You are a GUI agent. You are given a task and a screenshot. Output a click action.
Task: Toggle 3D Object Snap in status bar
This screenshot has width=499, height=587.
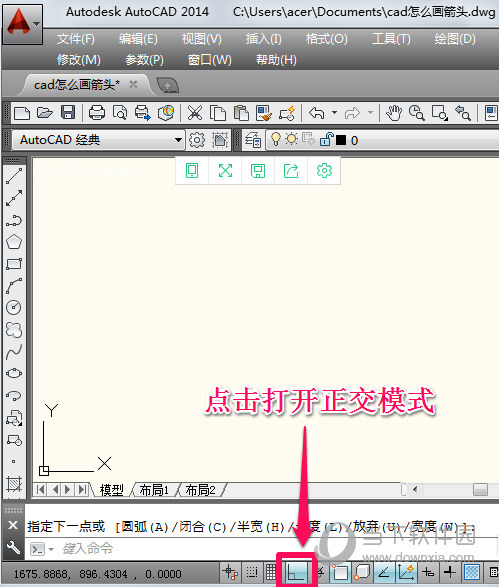[362, 572]
